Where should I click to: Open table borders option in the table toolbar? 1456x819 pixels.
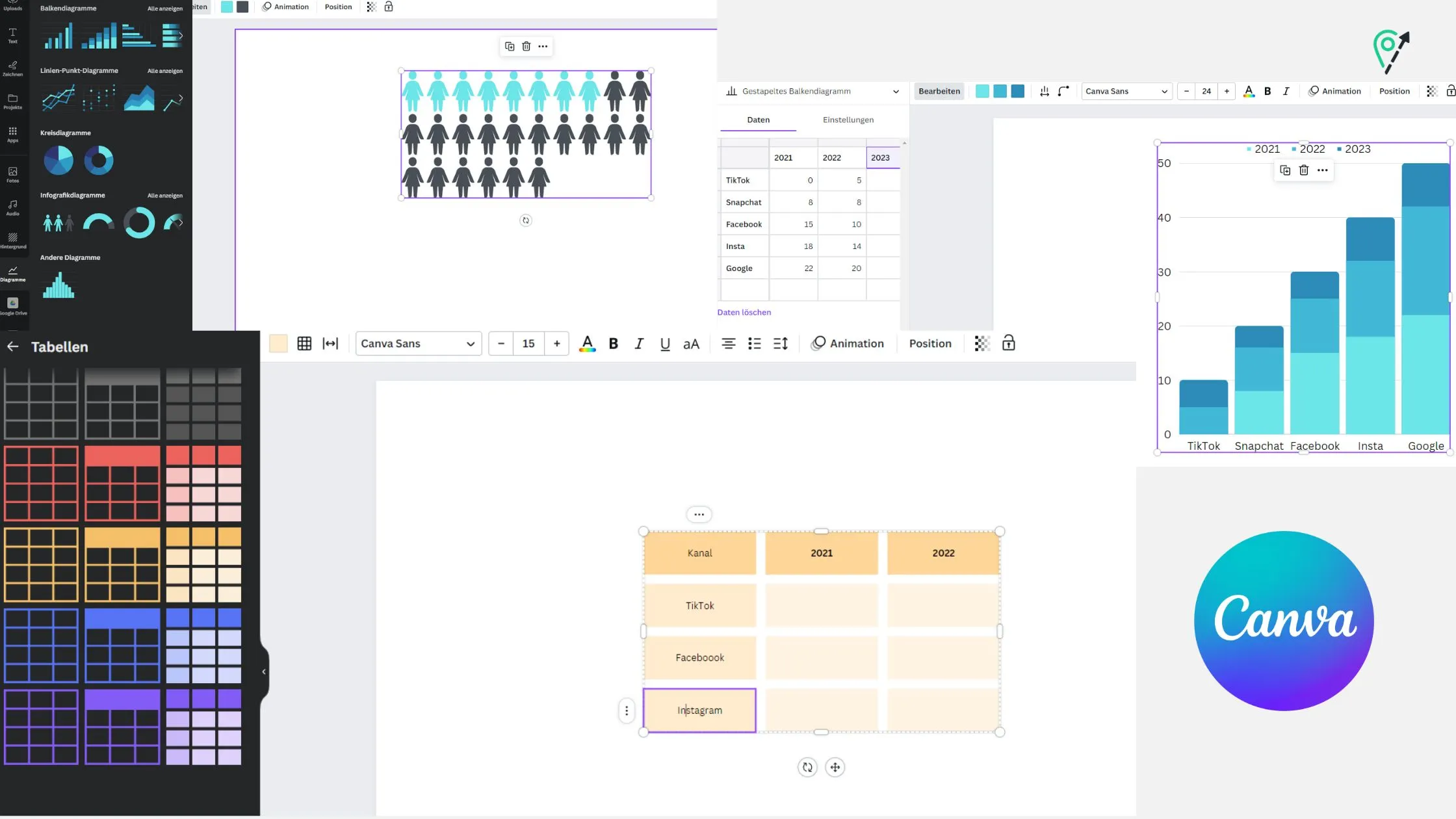click(304, 343)
